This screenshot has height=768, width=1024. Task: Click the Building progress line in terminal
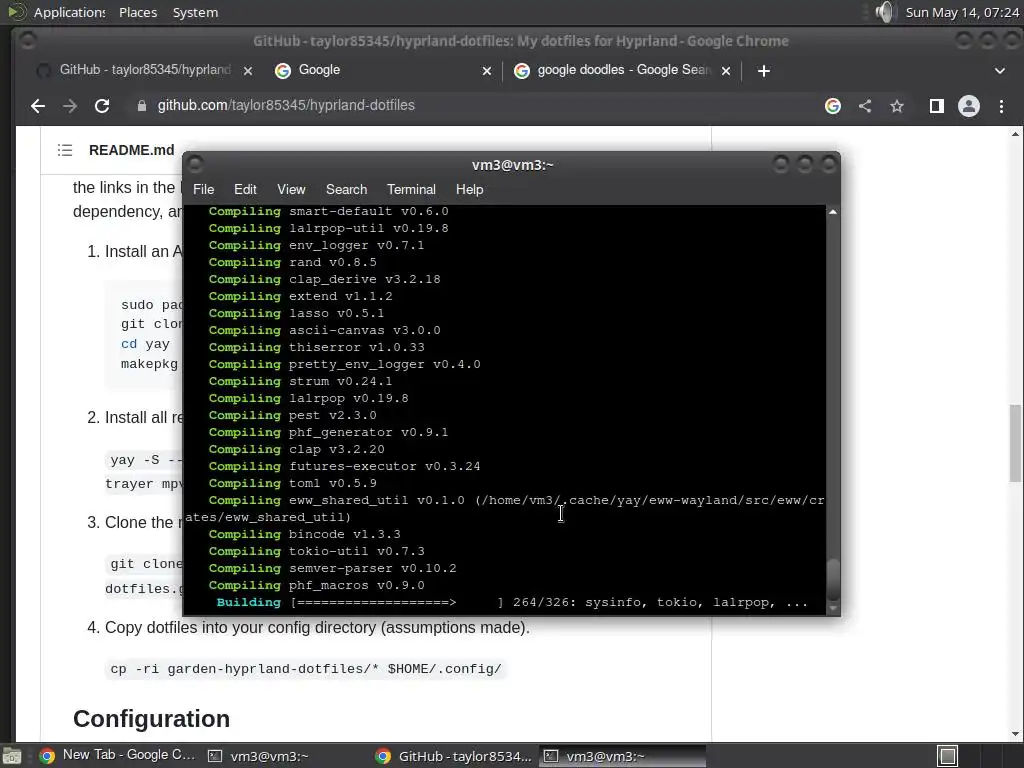tap(512, 602)
